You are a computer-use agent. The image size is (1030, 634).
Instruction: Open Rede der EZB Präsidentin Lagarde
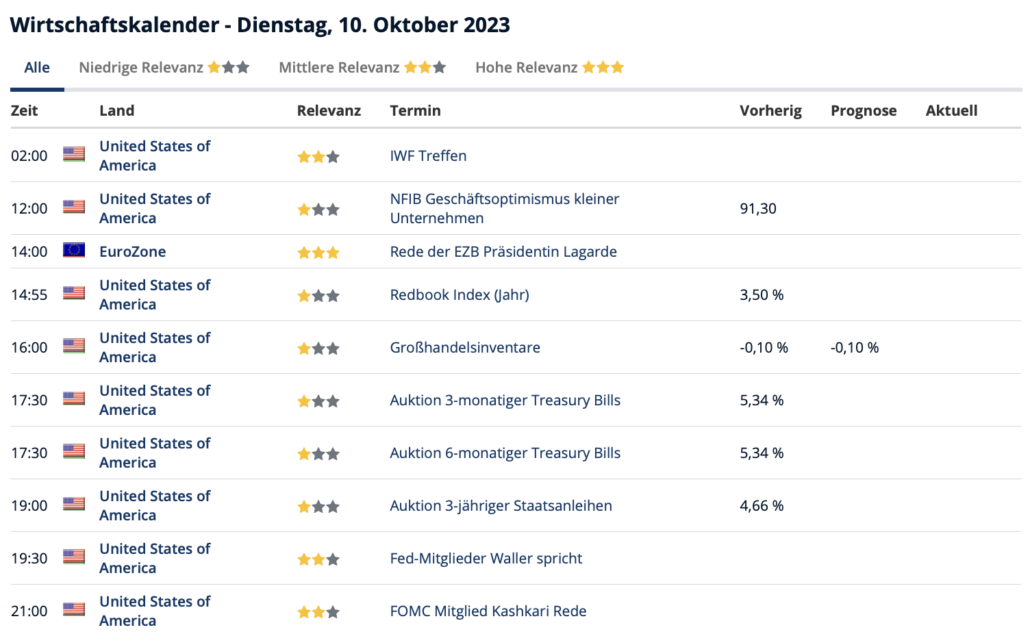click(503, 252)
